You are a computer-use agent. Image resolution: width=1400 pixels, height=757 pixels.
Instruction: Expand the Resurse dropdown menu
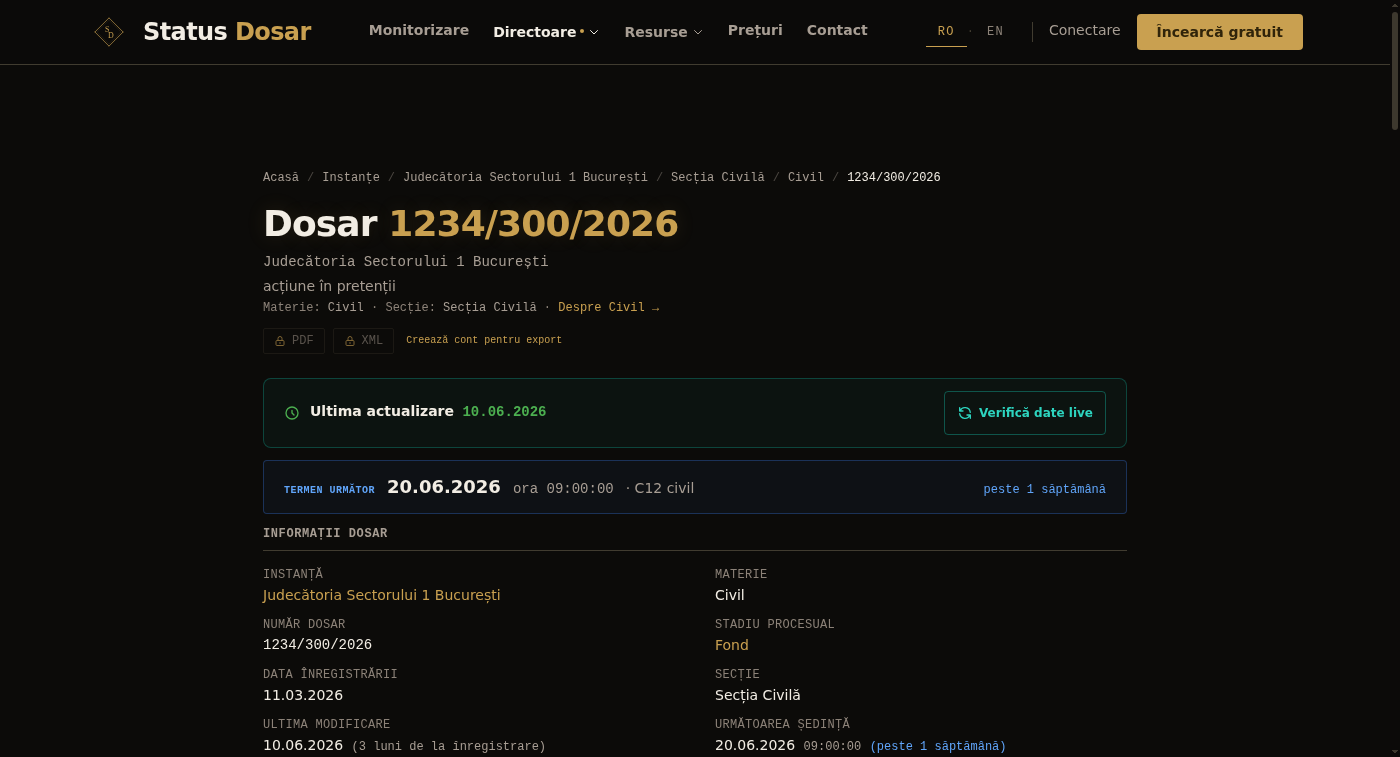point(664,32)
